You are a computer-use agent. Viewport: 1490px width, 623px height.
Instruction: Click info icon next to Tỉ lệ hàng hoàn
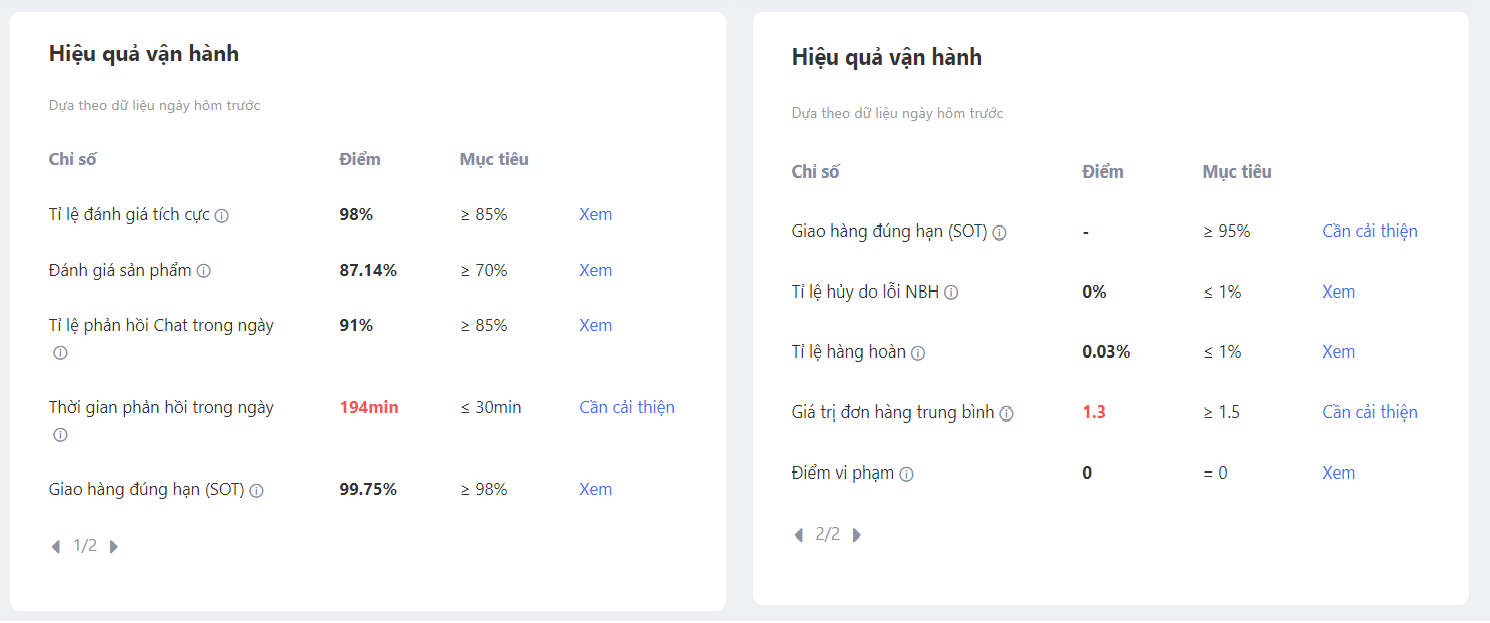pos(918,353)
